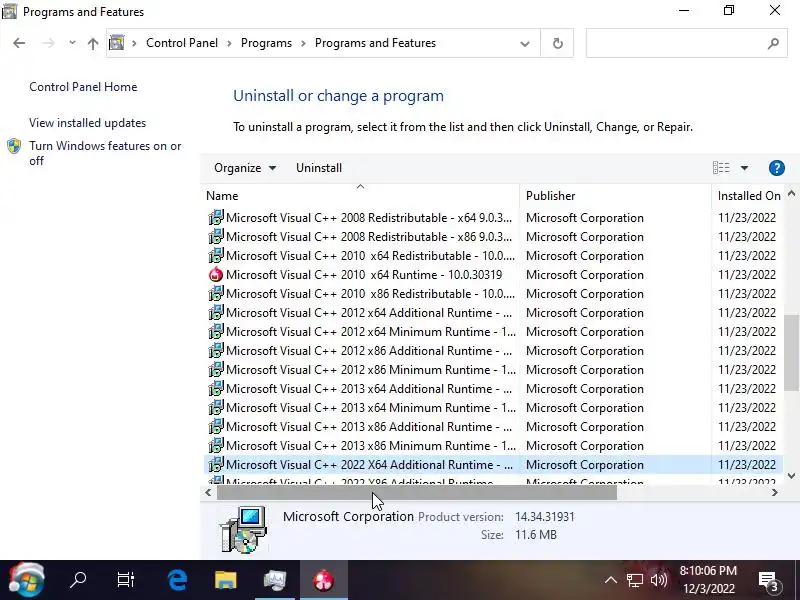
Task: Open the Start menu button
Action: click(x=27, y=580)
